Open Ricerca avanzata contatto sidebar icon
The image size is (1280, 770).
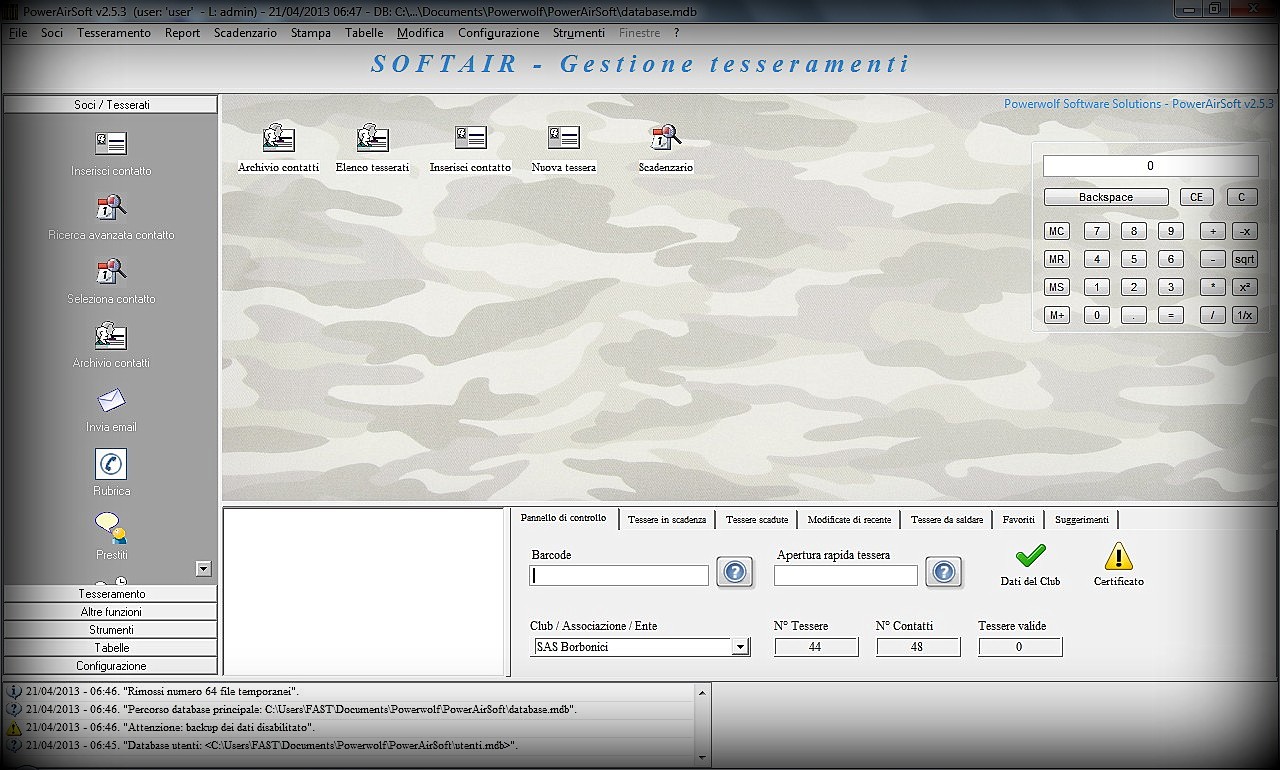click(x=111, y=208)
